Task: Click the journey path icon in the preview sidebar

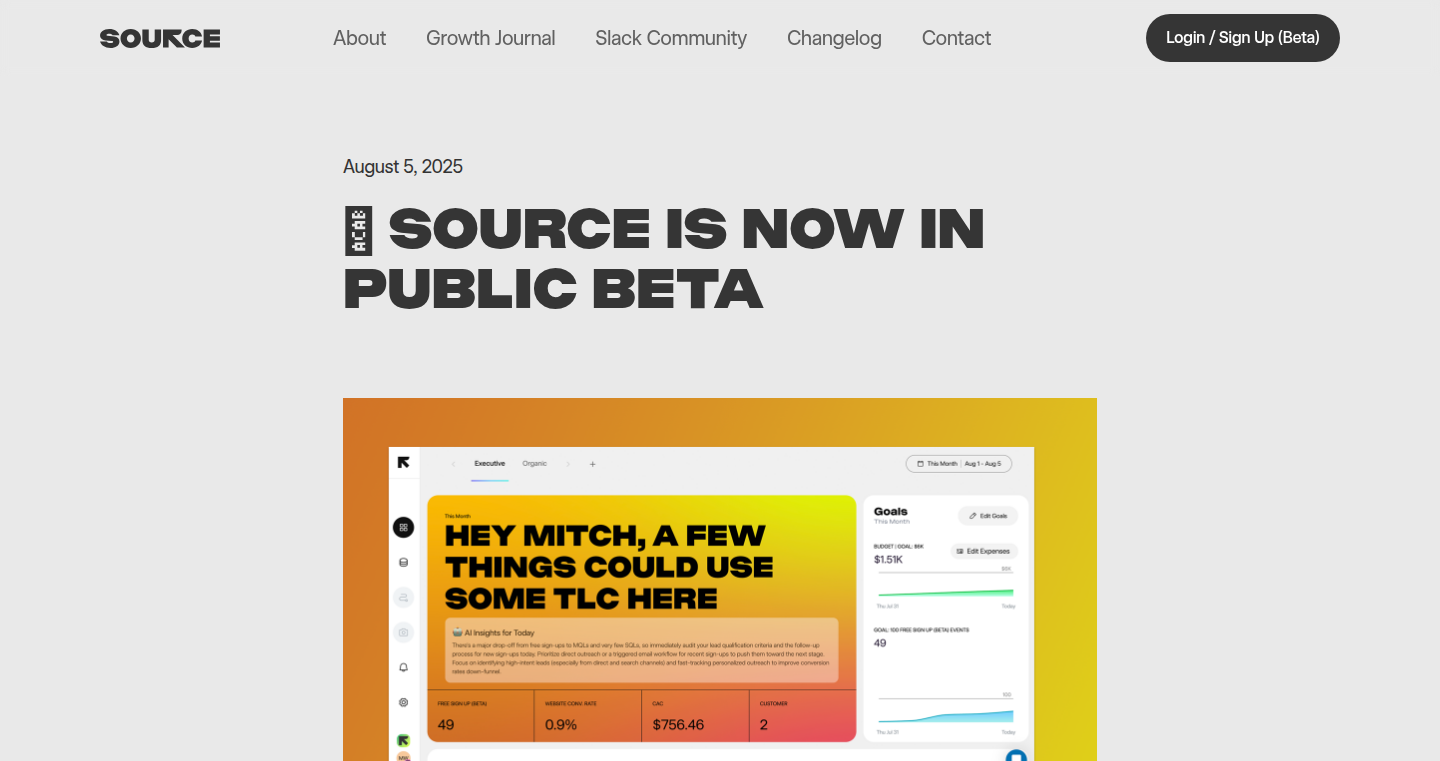Action: (x=403, y=597)
